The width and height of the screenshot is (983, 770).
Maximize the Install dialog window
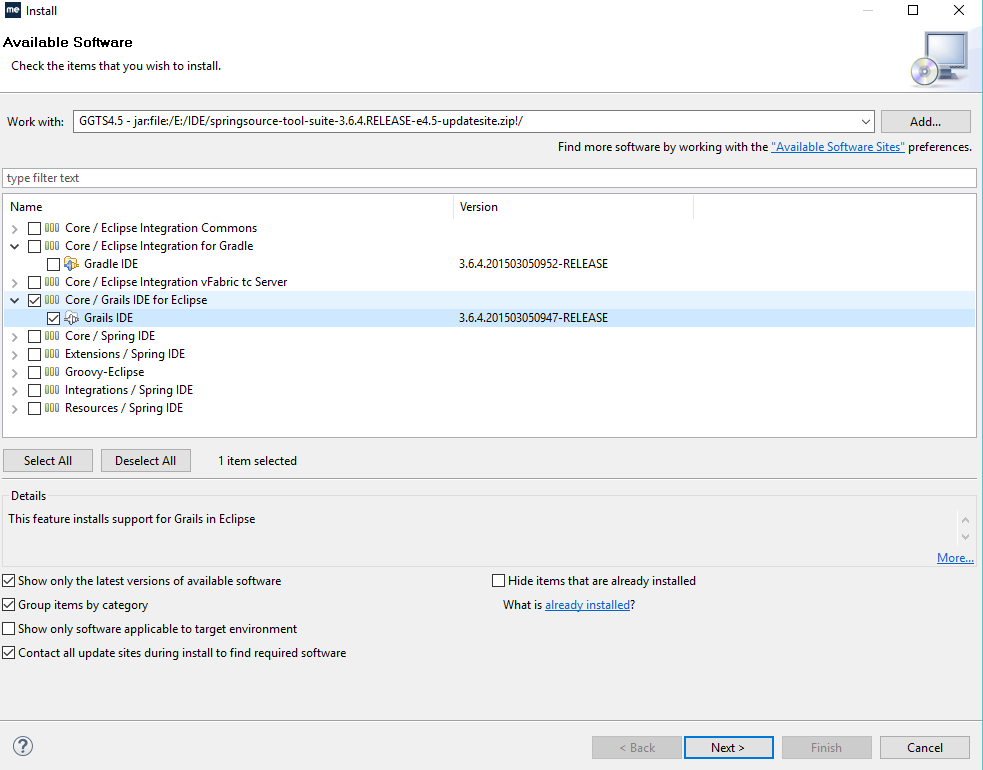(x=913, y=10)
